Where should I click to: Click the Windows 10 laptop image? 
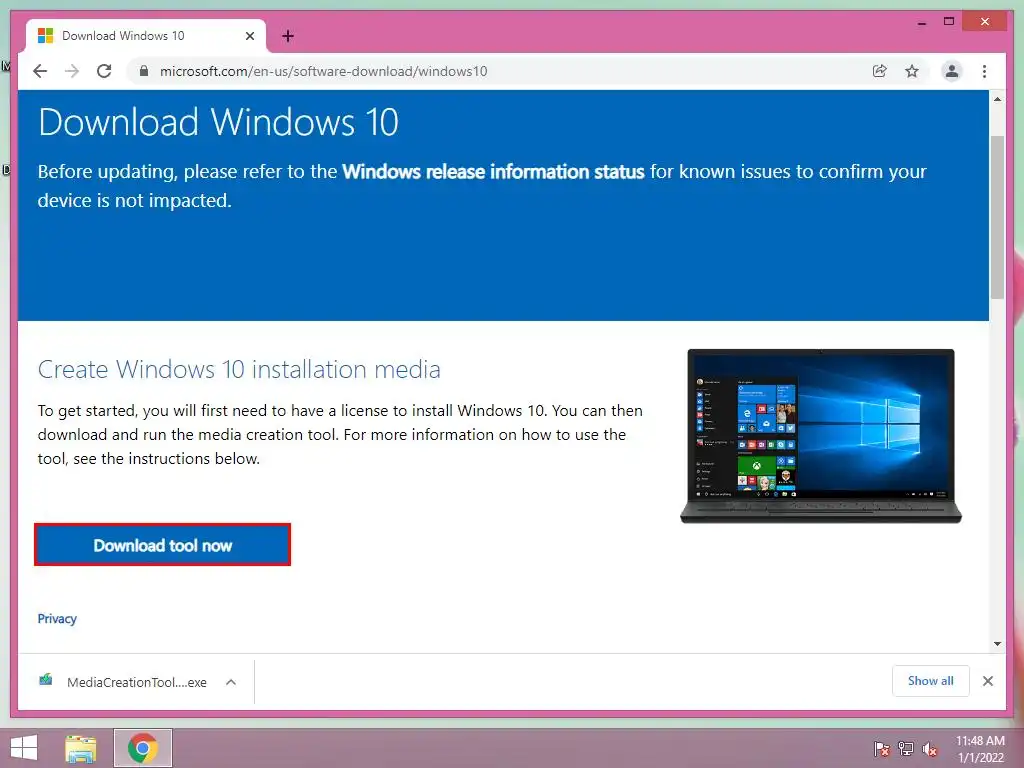pos(821,436)
